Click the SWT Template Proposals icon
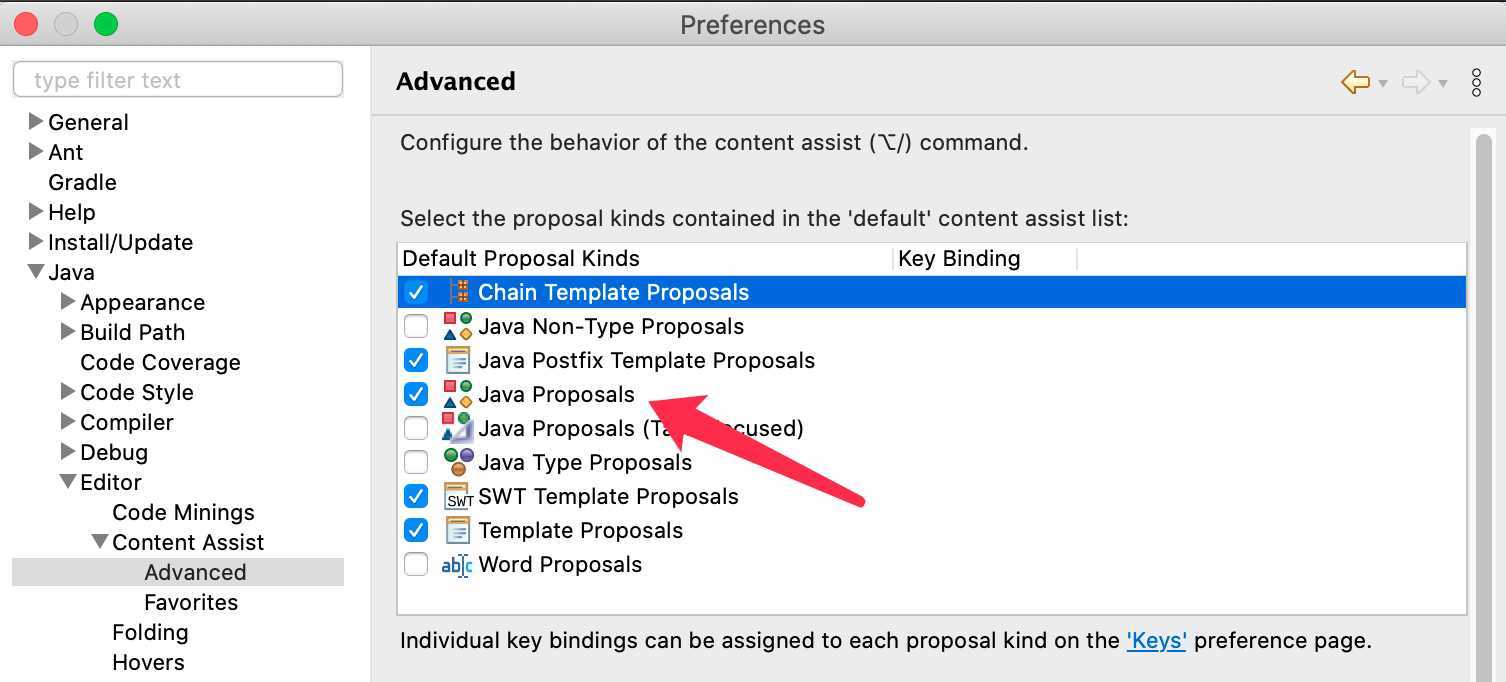1506x682 pixels. coord(458,496)
